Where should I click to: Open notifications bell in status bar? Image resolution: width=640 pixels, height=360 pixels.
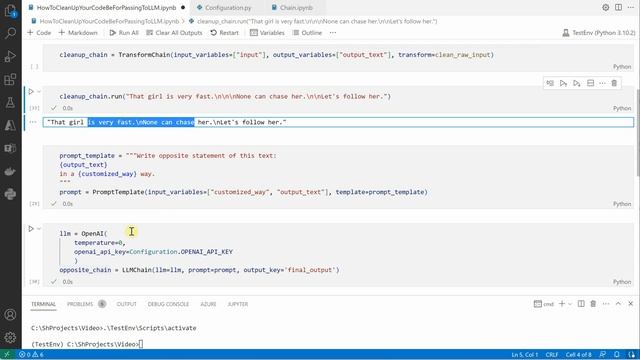(617, 355)
